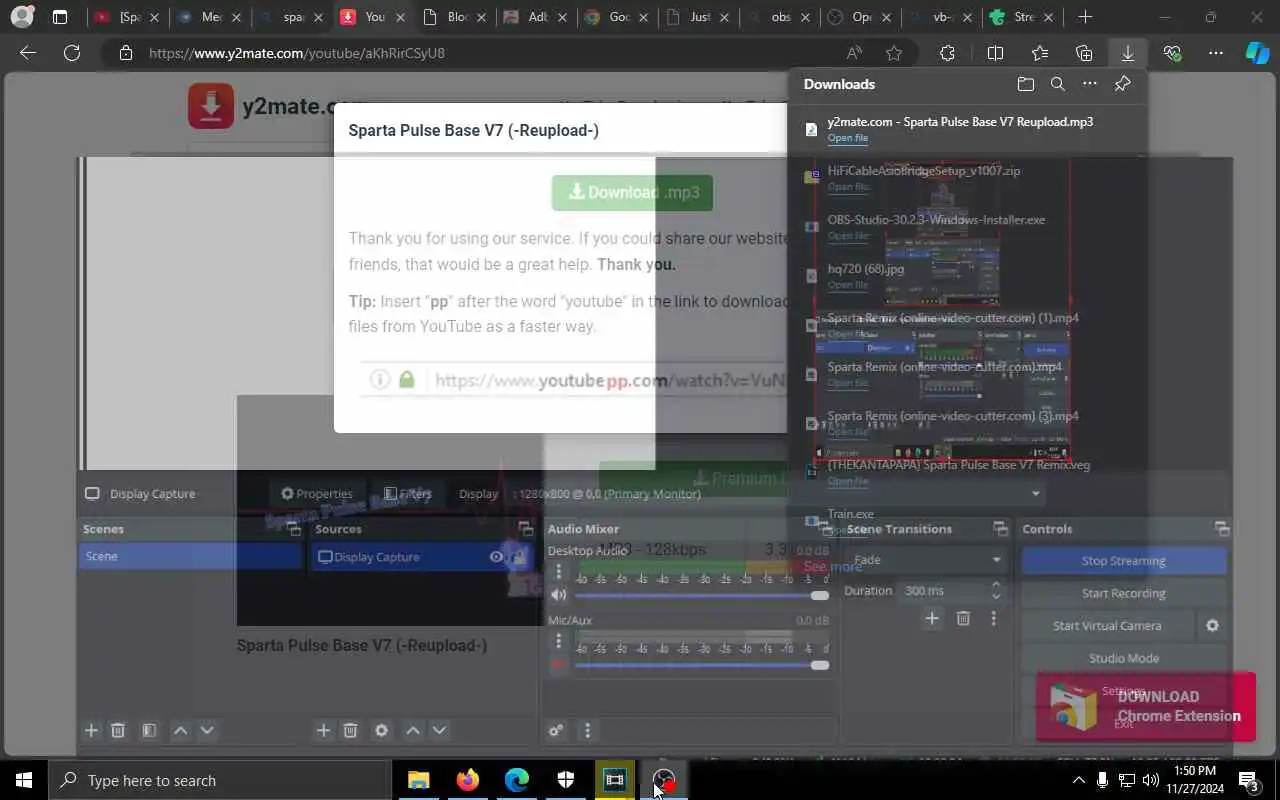The image size is (1280, 800).
Task: Add page to favorites with star
Action: 894,53
